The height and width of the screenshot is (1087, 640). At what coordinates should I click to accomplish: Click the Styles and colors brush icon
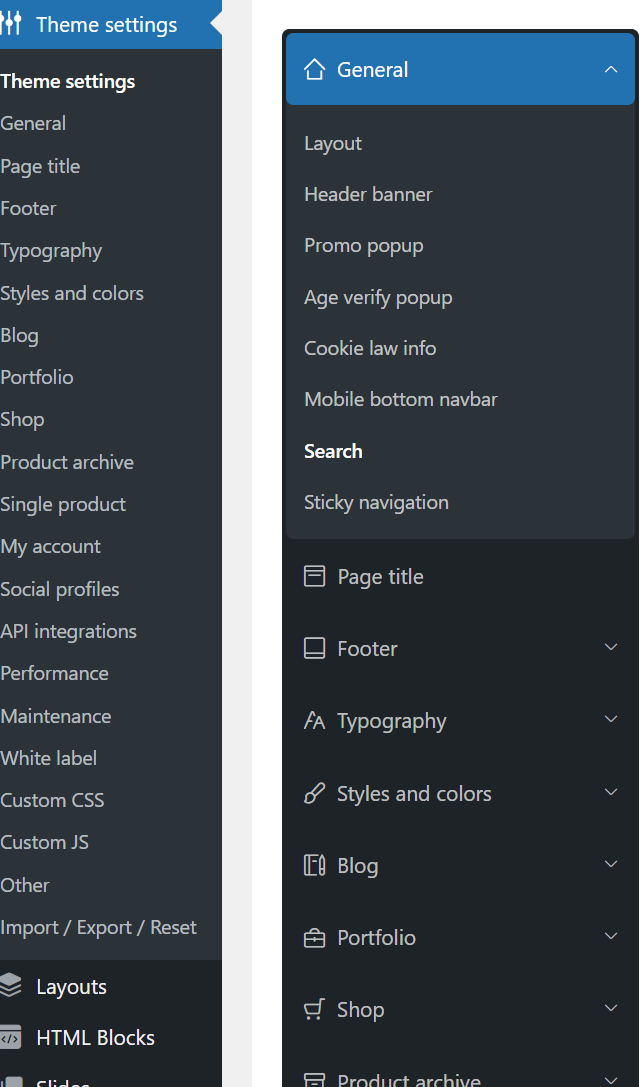[314, 794]
